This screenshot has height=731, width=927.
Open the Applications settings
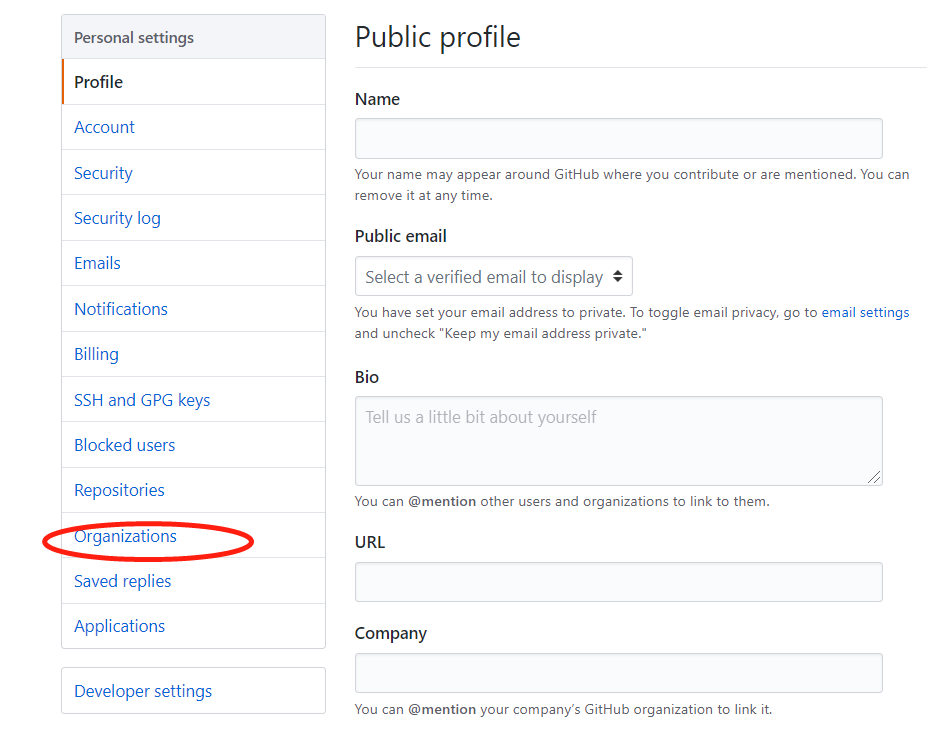tap(119, 626)
